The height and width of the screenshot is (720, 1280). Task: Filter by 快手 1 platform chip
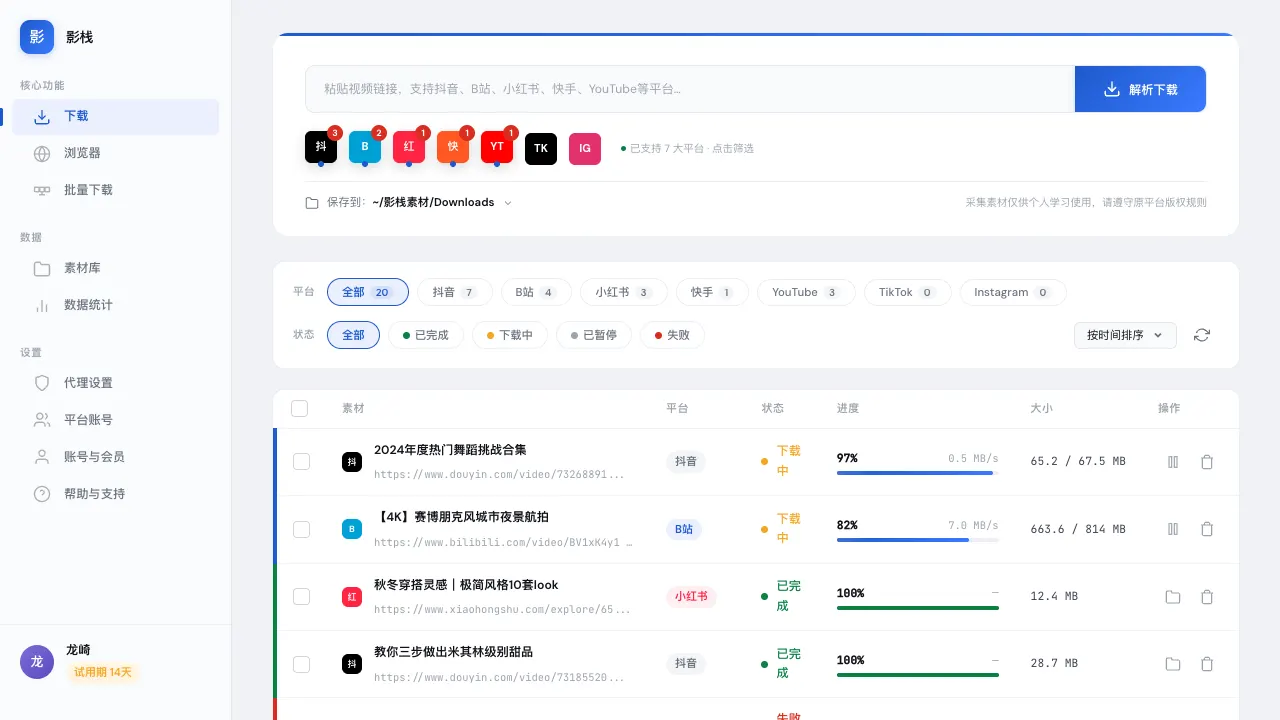(x=712, y=292)
